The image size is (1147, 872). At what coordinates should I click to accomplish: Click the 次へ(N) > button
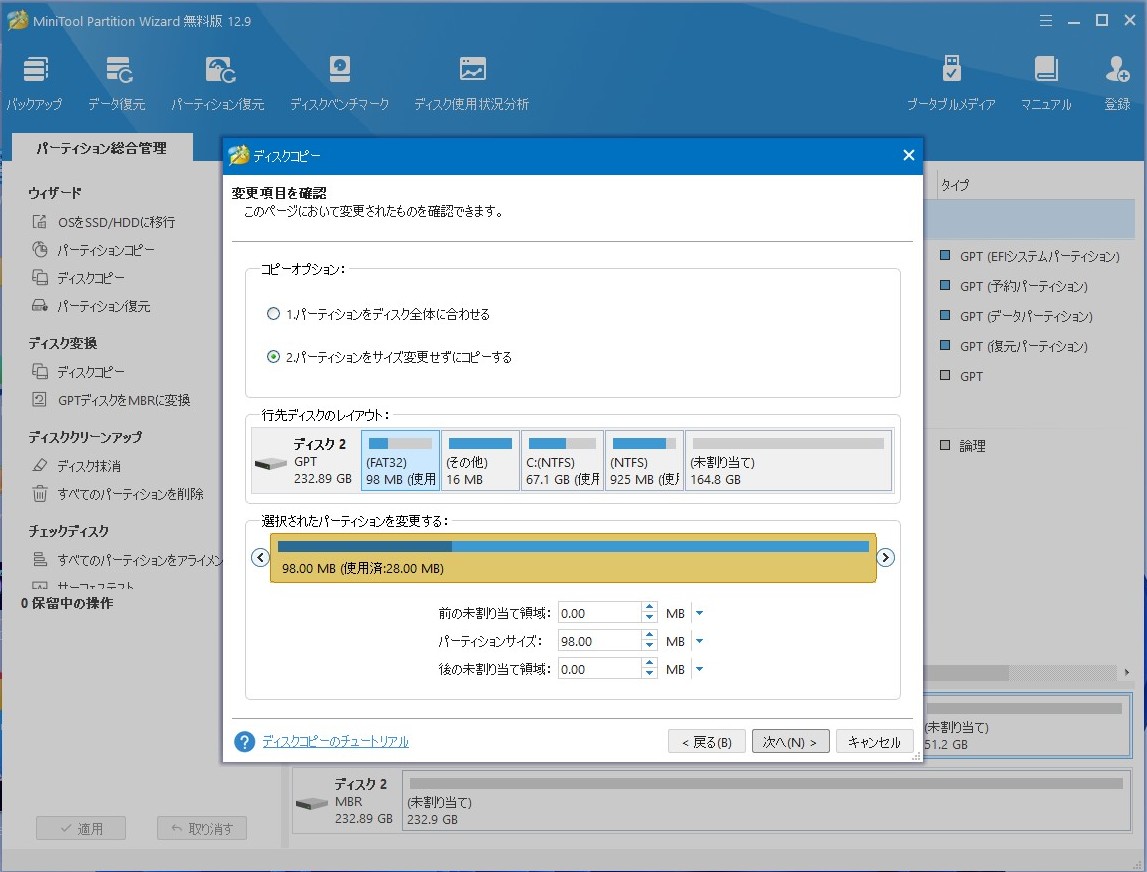click(x=790, y=742)
